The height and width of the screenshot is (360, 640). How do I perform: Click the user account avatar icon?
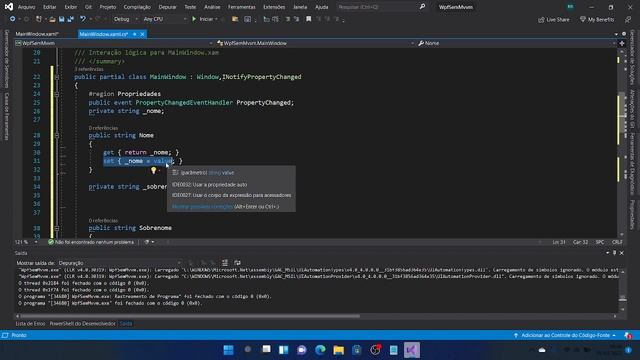coord(570,7)
